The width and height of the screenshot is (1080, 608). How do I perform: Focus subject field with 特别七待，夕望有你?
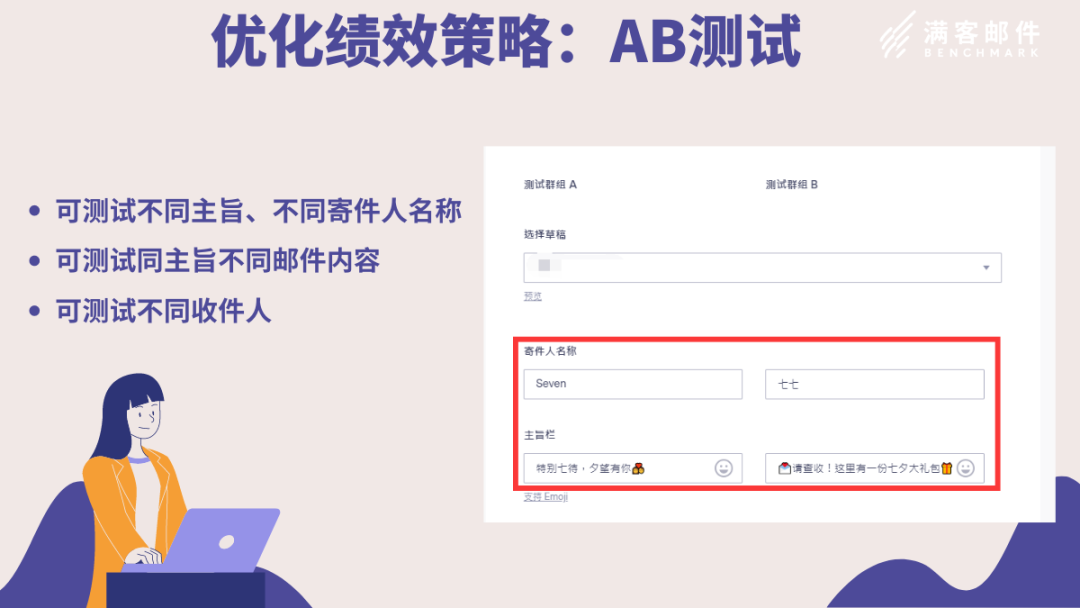633,468
